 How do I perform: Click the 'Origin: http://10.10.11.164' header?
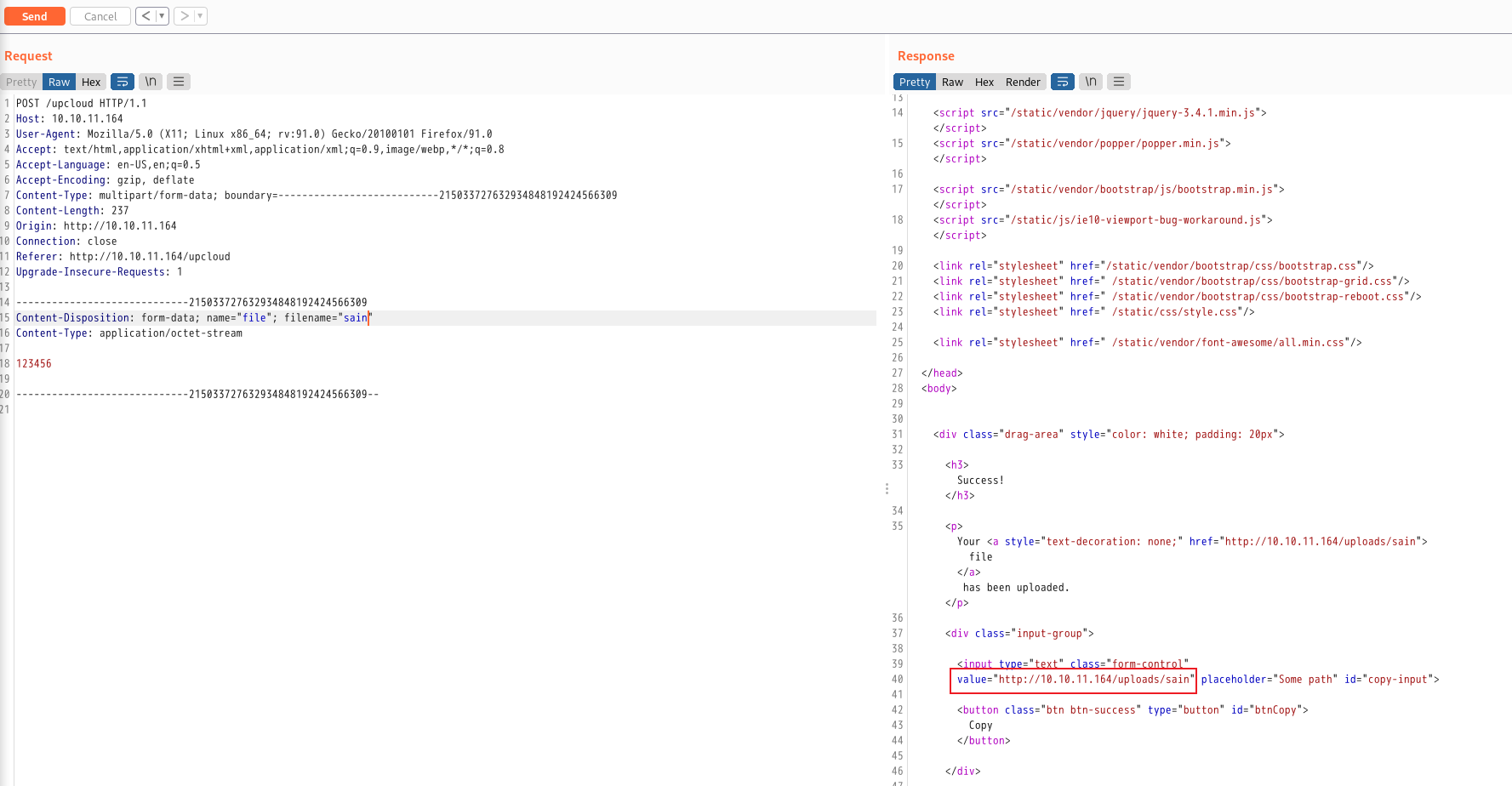click(x=96, y=226)
